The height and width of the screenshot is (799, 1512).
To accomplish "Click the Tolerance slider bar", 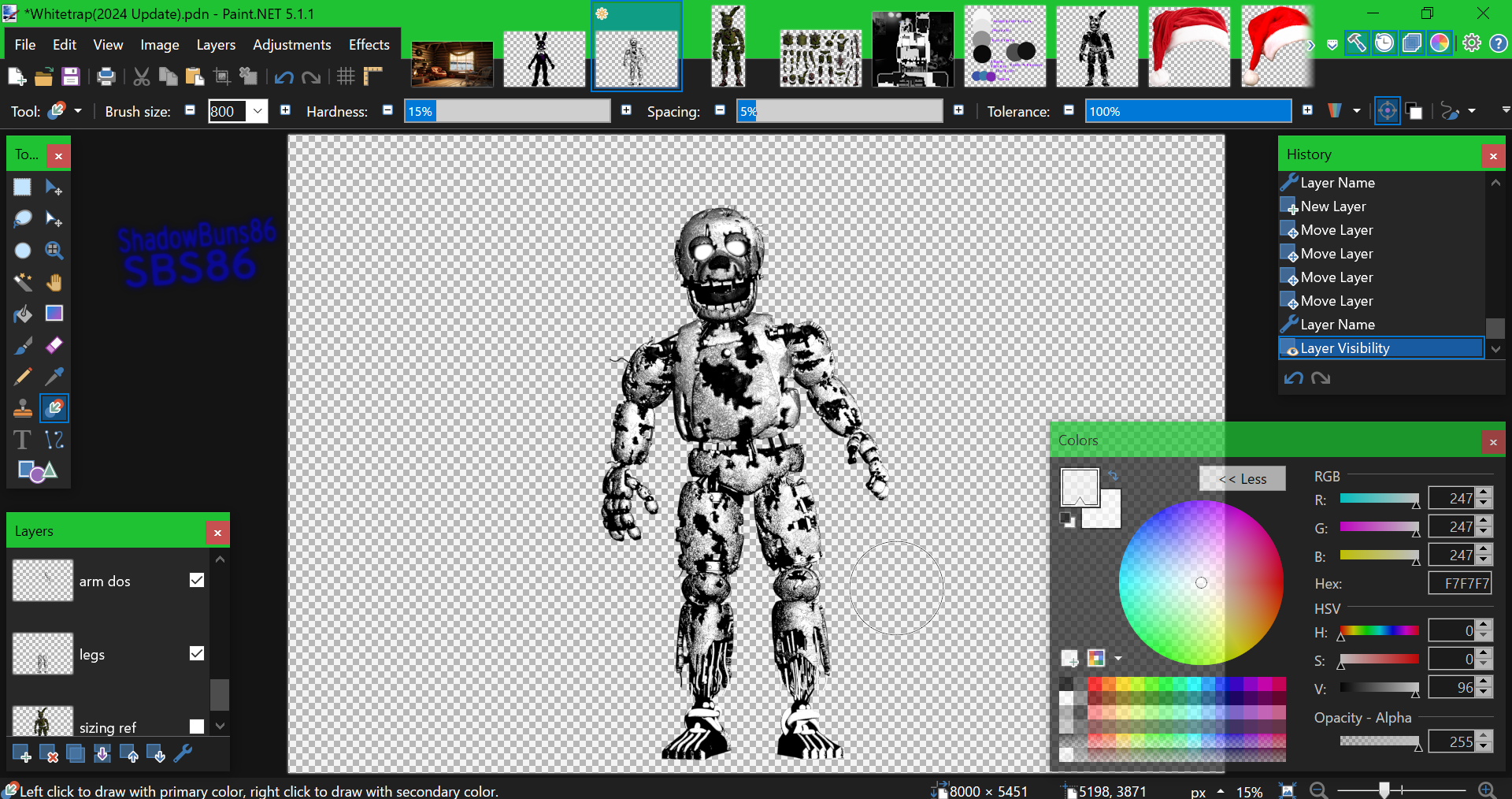I will point(1188,111).
